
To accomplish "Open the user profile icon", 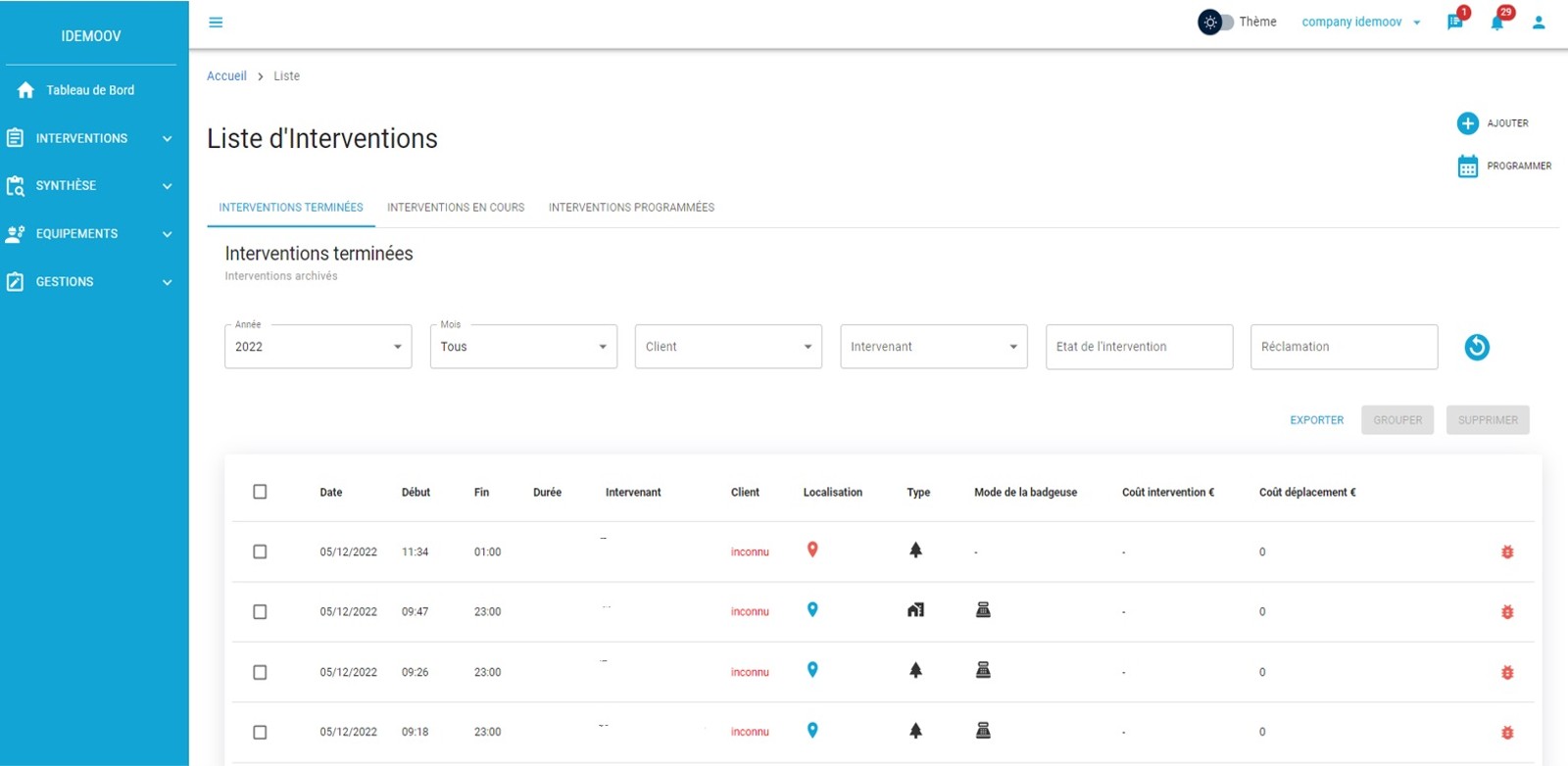I will coord(1539,22).
